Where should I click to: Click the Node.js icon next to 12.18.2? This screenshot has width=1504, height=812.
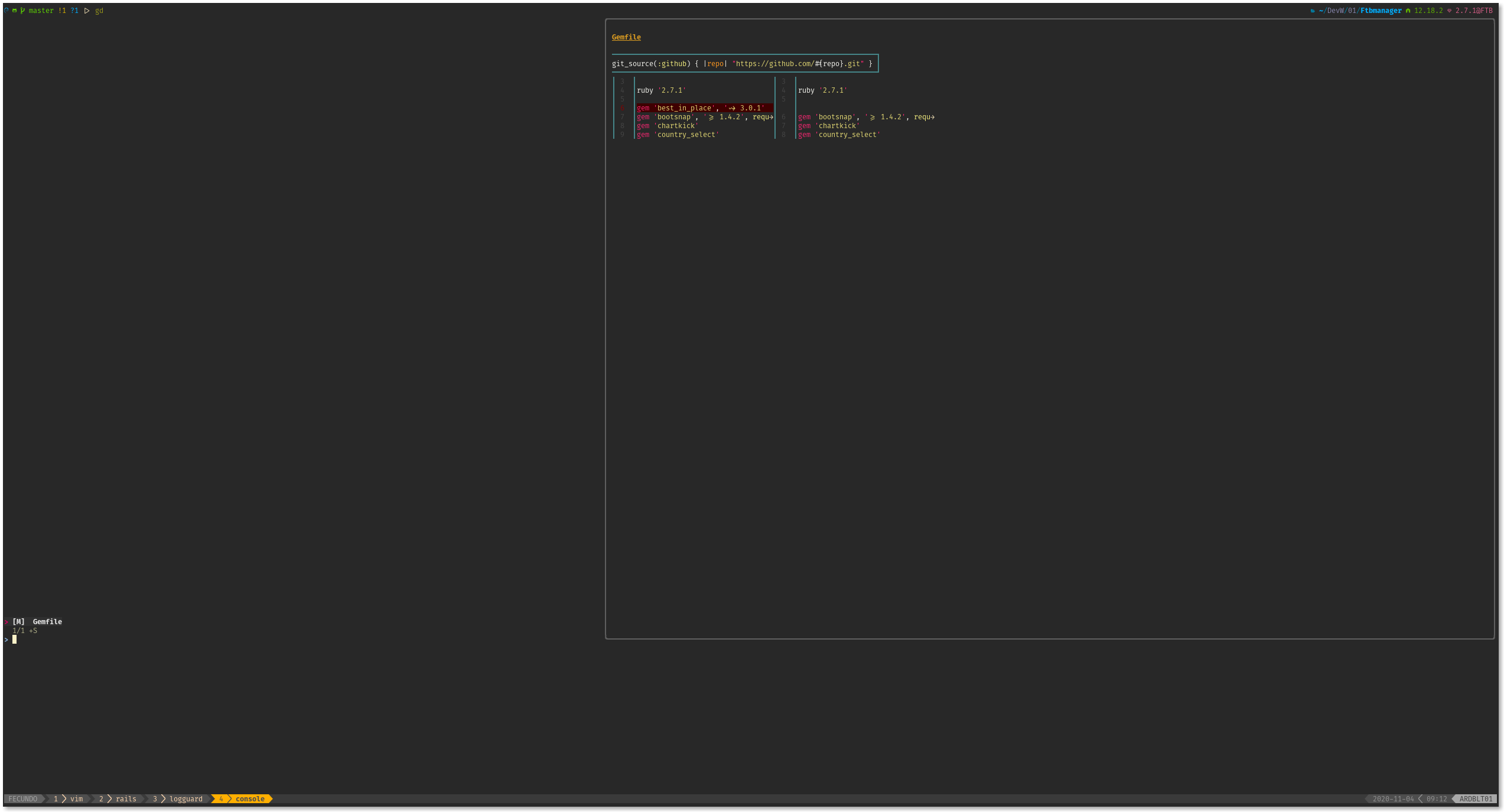(x=1408, y=10)
